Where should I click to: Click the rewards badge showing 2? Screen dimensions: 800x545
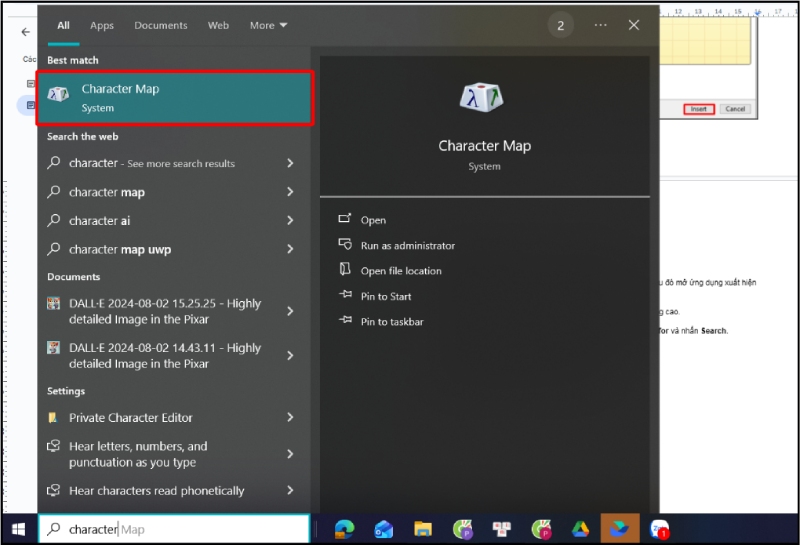tap(560, 26)
